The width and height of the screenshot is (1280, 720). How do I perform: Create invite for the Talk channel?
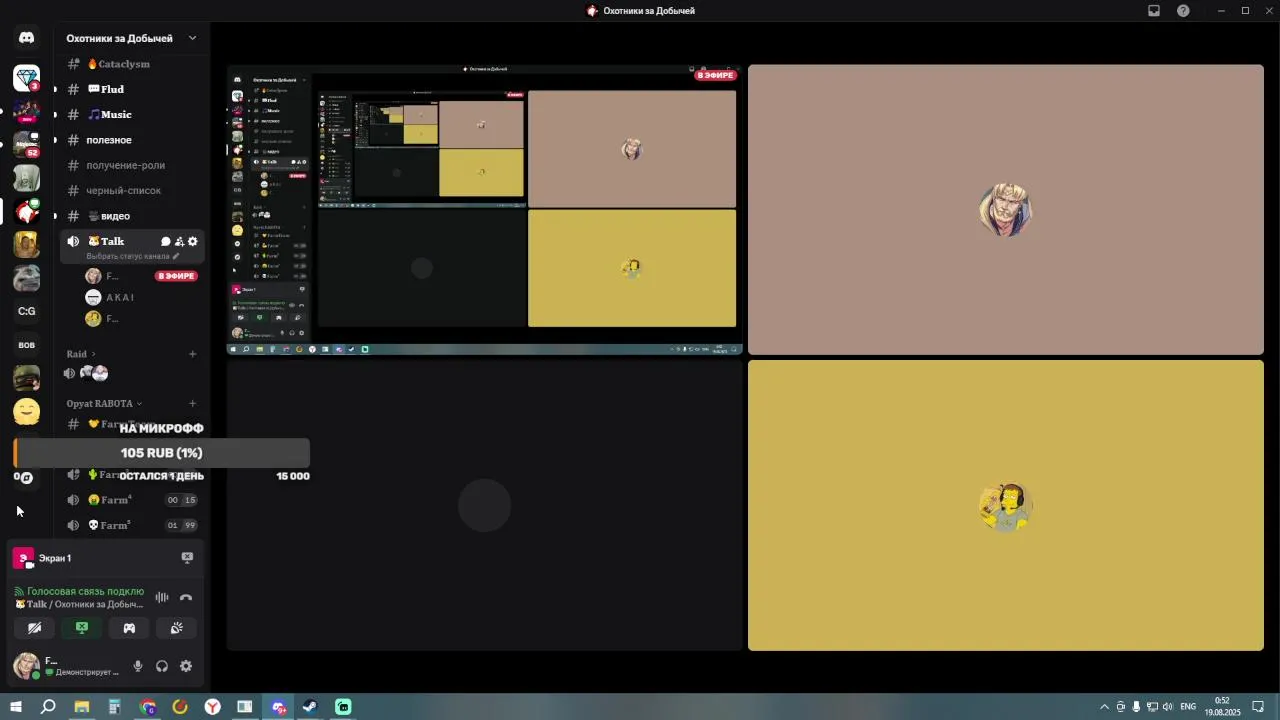point(179,241)
